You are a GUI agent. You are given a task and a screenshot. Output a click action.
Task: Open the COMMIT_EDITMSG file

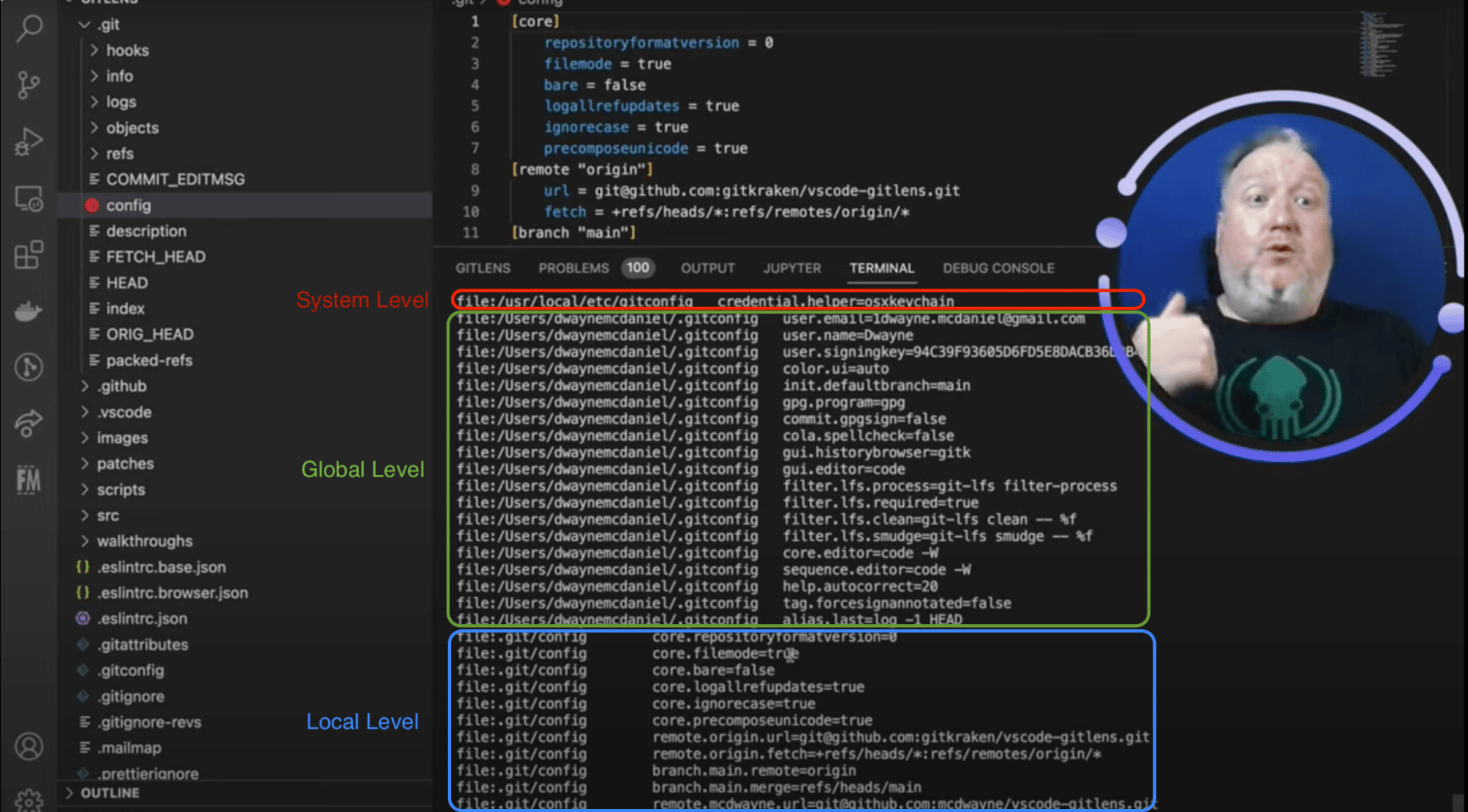[x=175, y=179]
